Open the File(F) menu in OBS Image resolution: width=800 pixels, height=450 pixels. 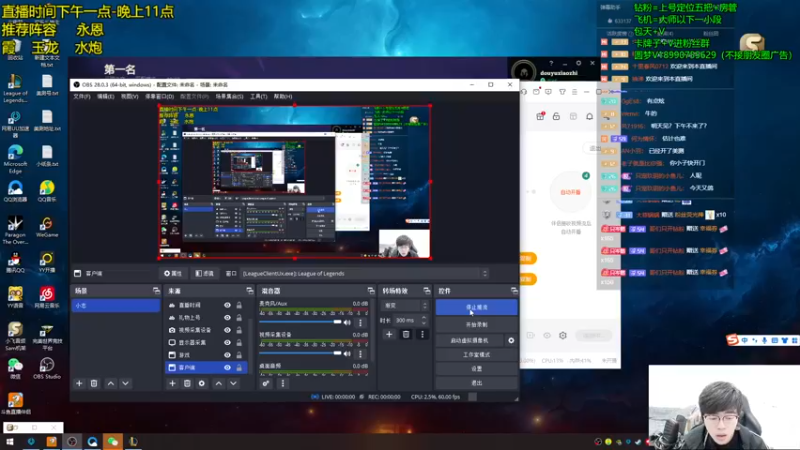[82, 96]
